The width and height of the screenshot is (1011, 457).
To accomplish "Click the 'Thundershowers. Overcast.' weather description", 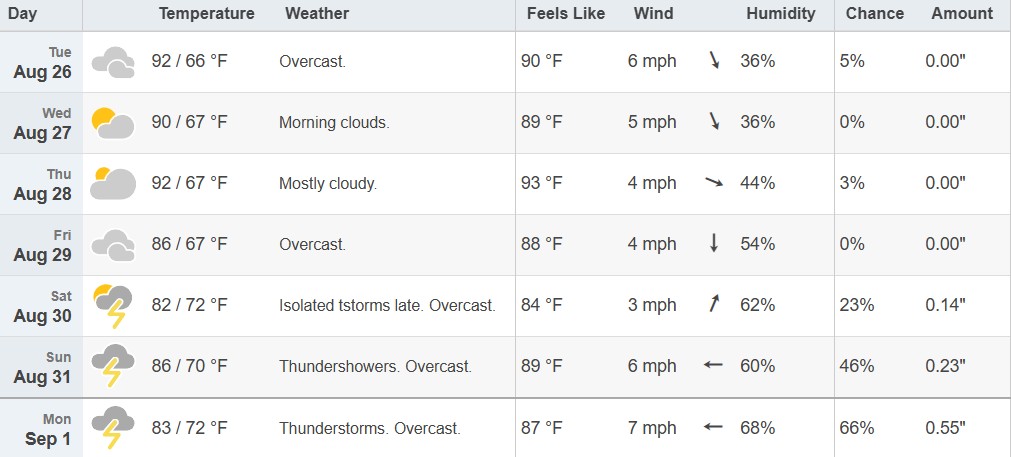I will (x=375, y=367).
